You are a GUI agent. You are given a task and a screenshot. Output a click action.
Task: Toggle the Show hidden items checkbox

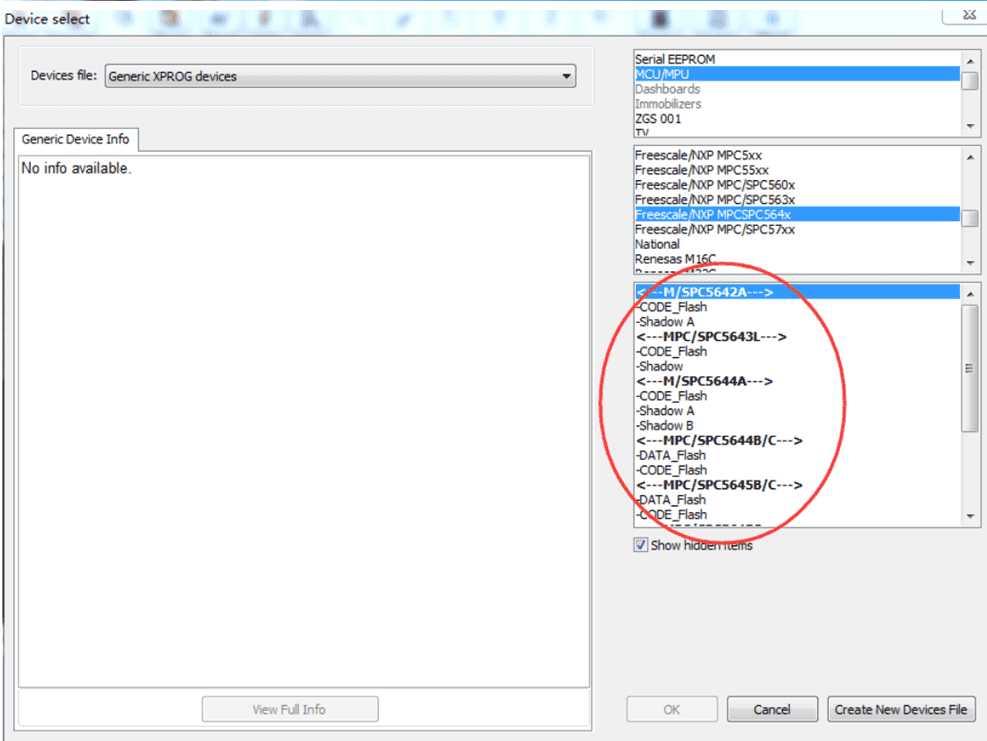(641, 545)
